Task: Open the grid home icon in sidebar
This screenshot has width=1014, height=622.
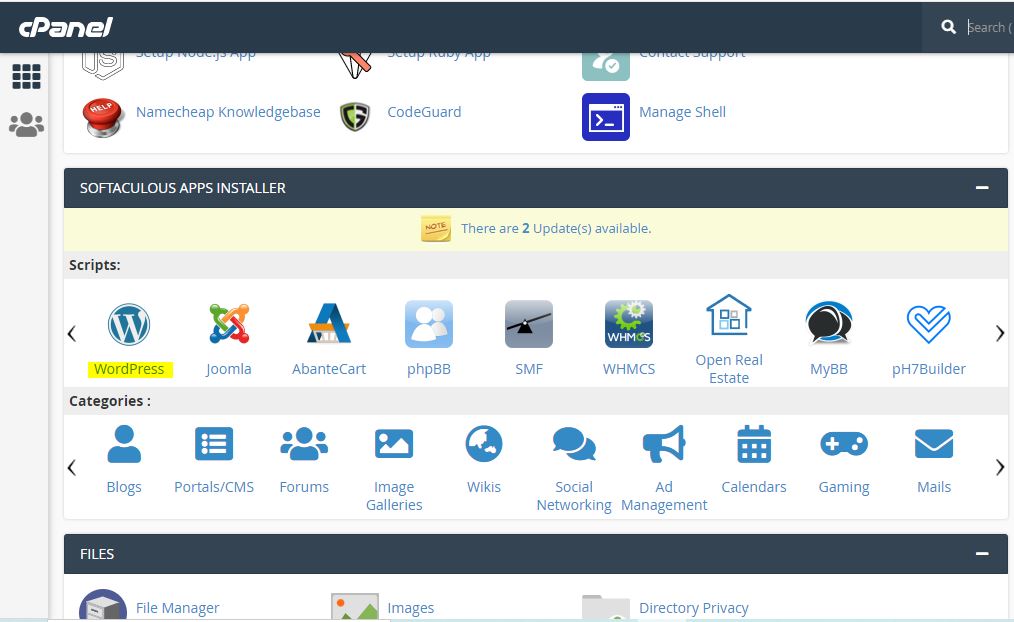Action: point(27,76)
